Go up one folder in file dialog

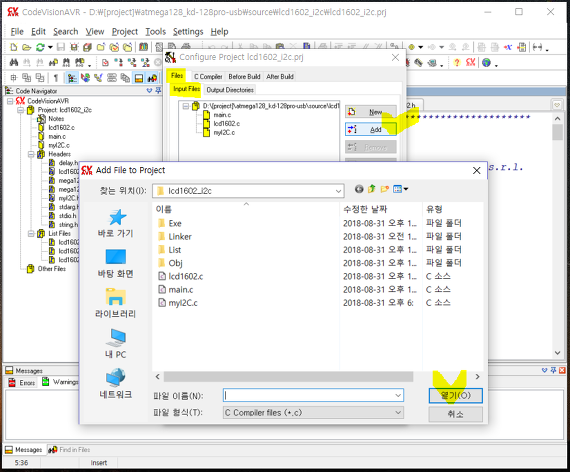(372, 189)
